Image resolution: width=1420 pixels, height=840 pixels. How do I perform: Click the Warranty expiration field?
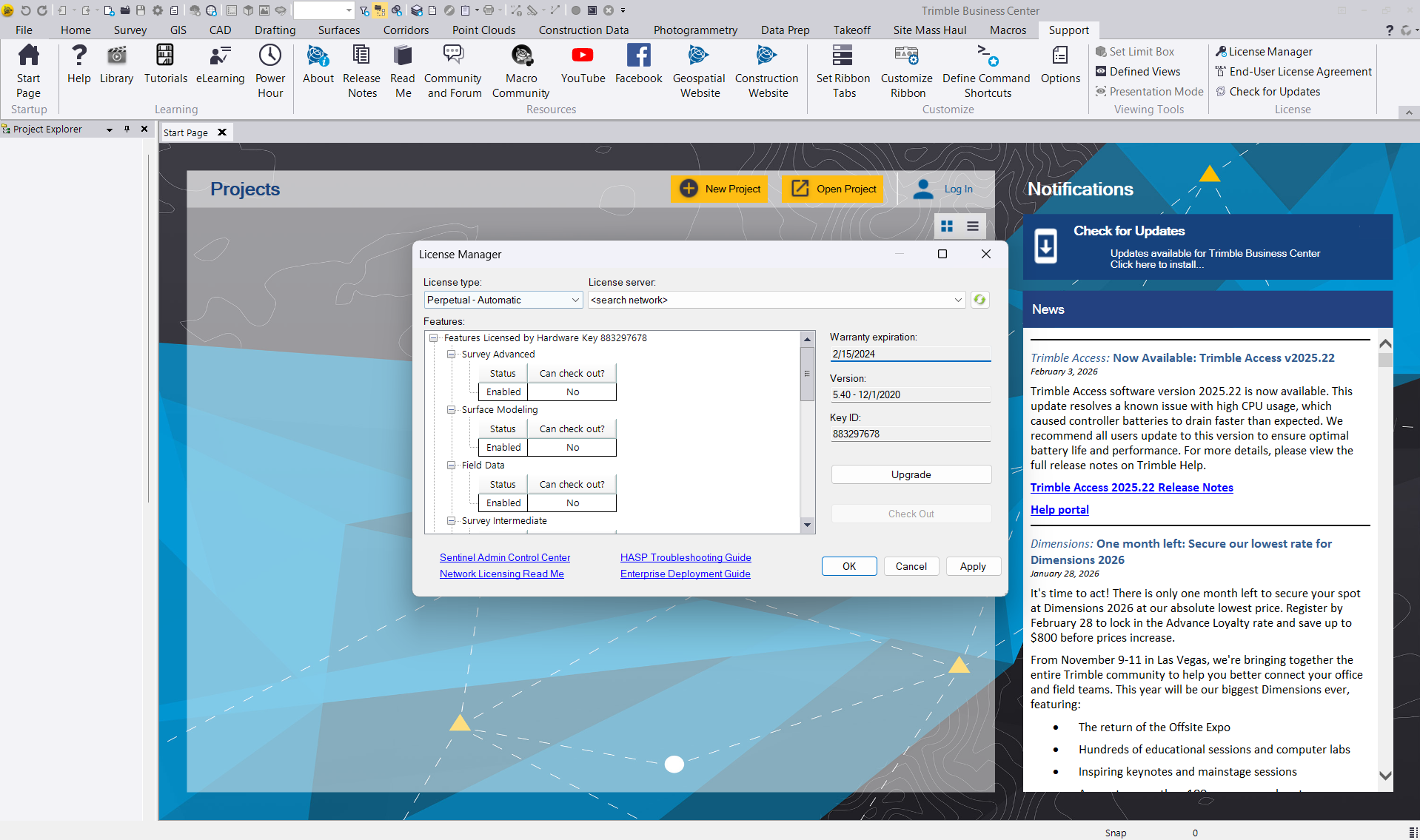[x=910, y=354]
